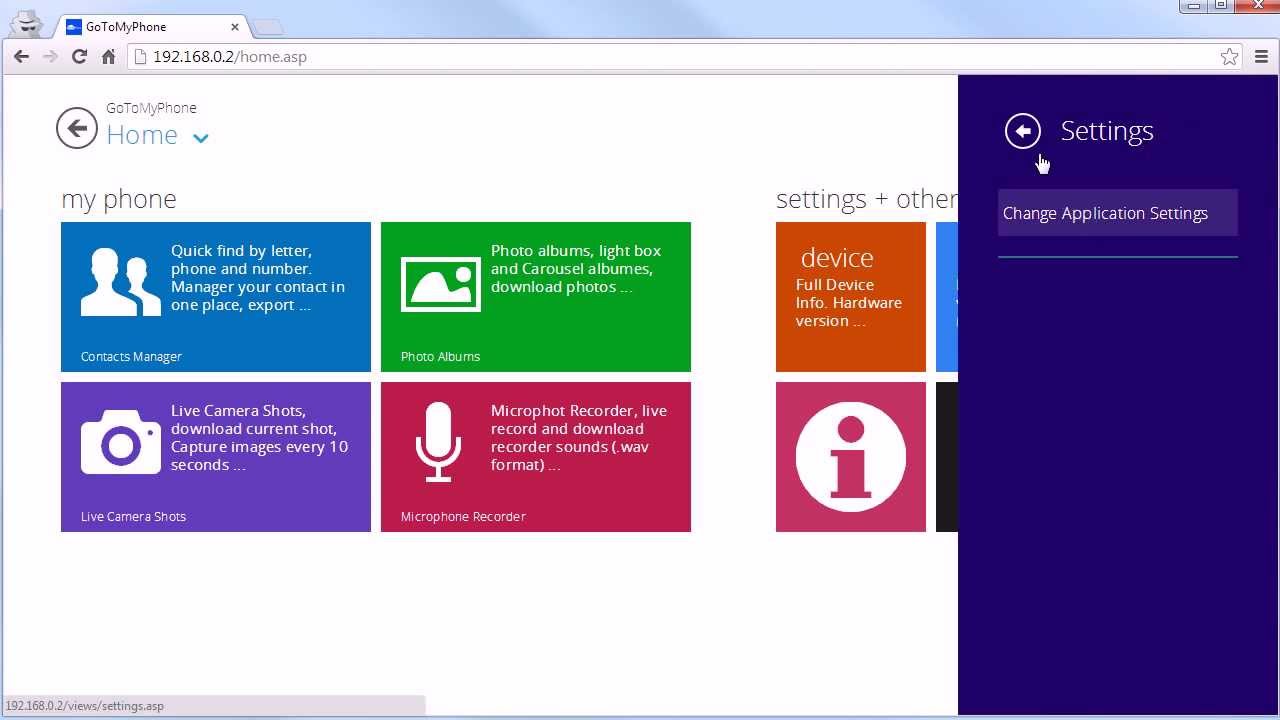Screen dimensions: 1280x720
Task: Click the incognito icon
Action: pyautogui.click(x=27, y=23)
